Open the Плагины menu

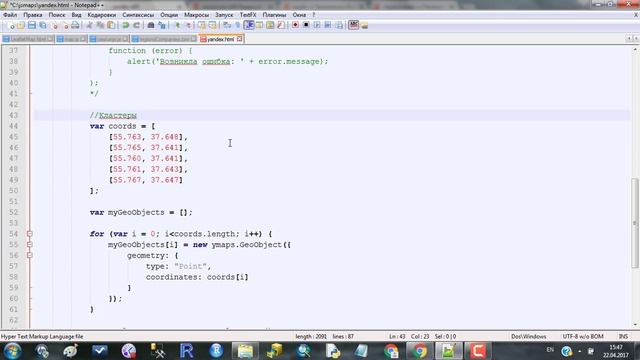pos(274,15)
